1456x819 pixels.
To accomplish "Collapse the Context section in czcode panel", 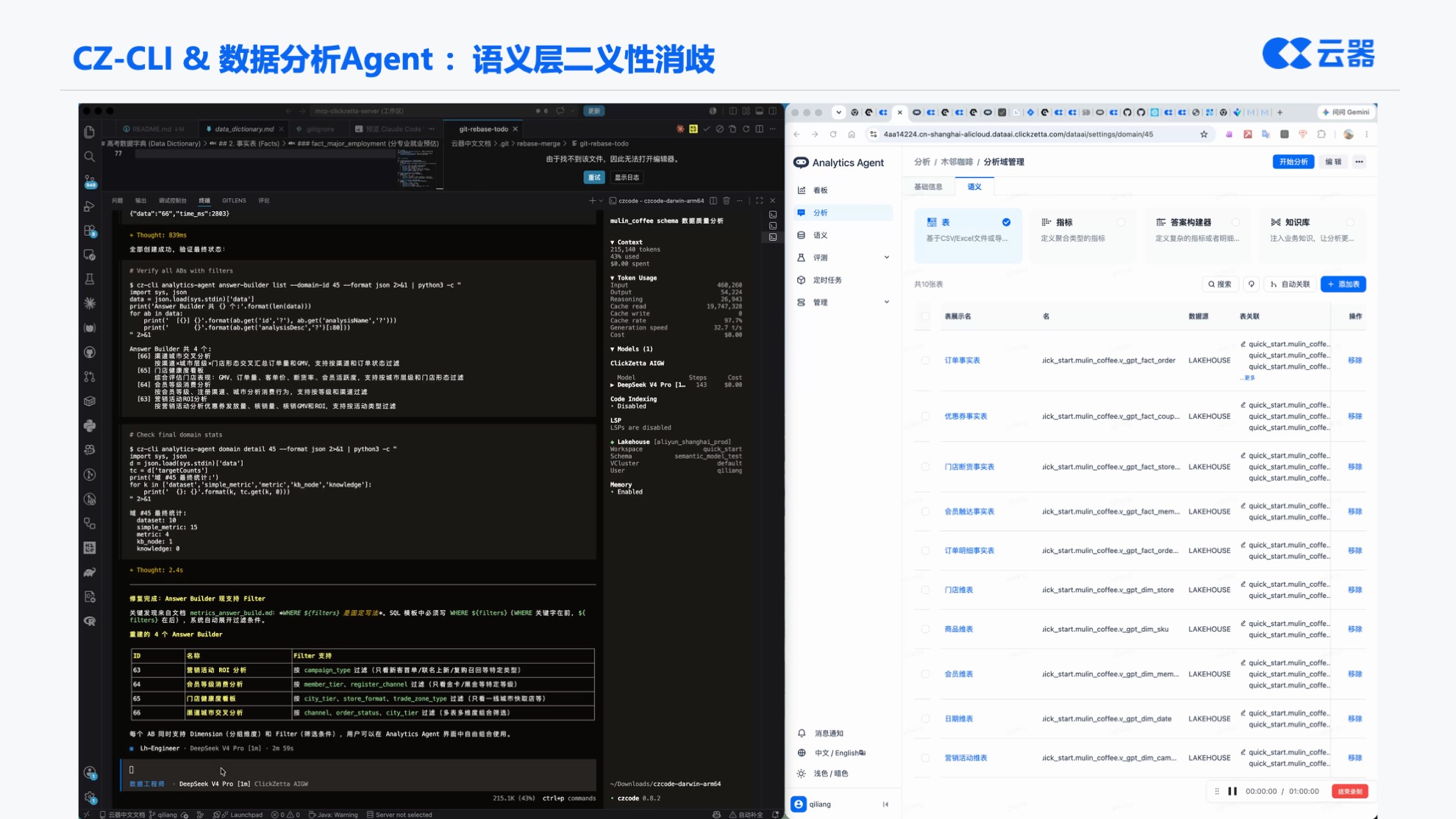I will point(626,242).
